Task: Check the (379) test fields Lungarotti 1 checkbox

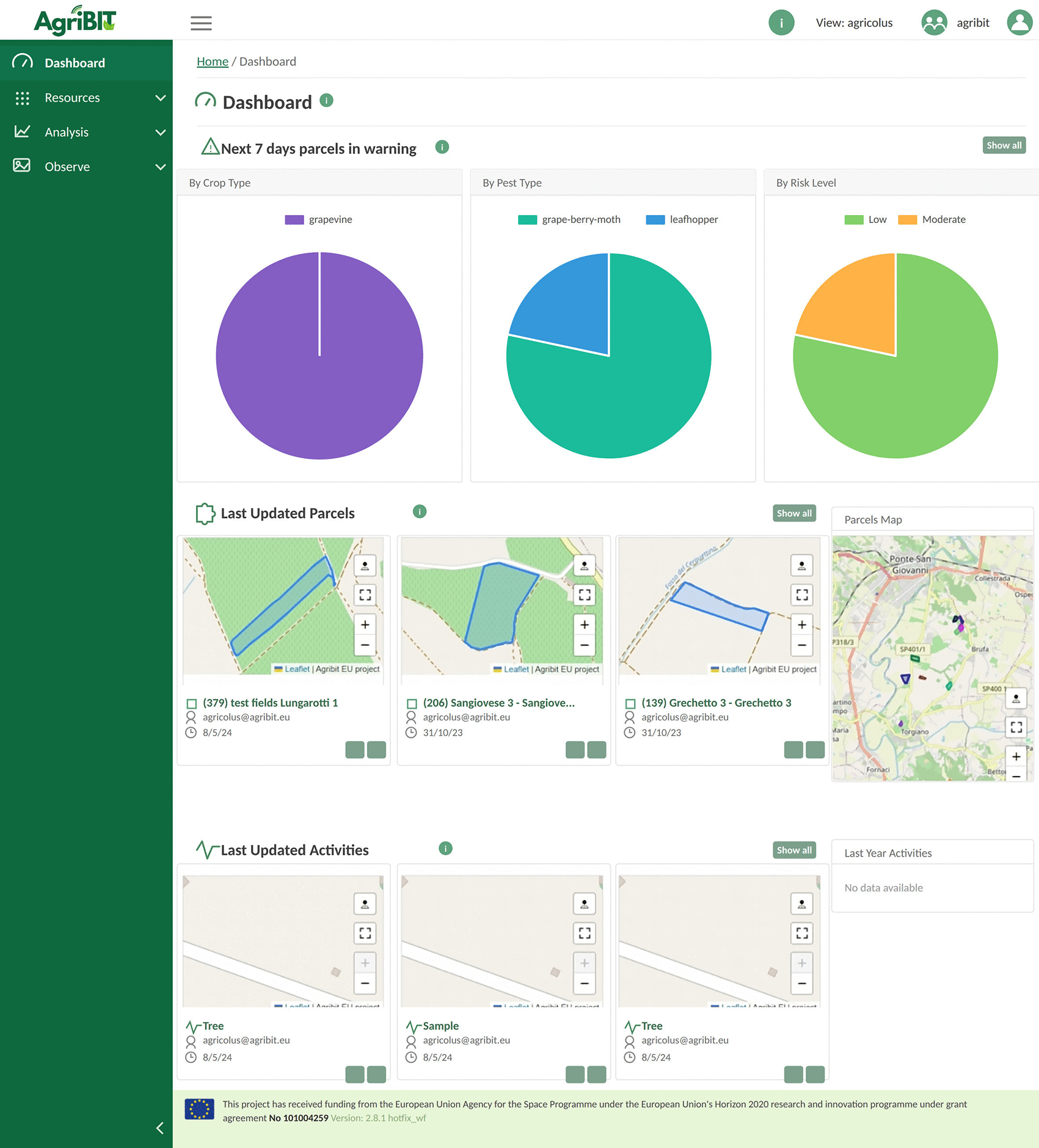Action: (192, 704)
